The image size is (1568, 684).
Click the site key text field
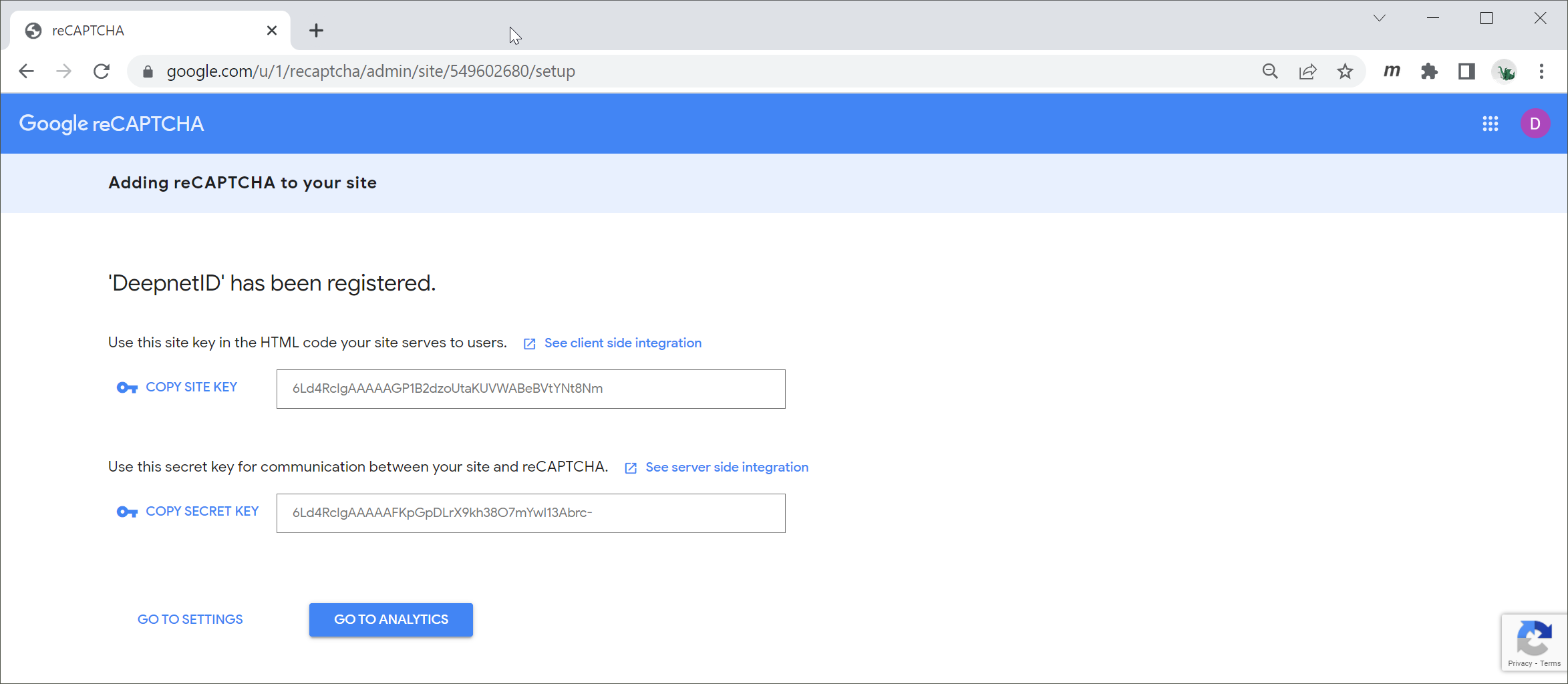click(x=531, y=389)
